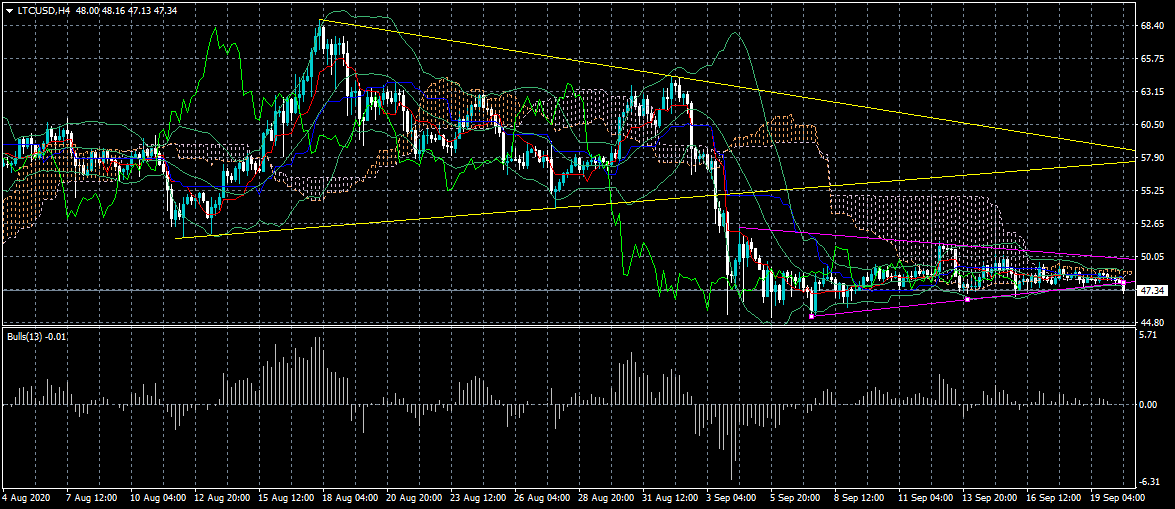This screenshot has height=509, width=1175.
Task: Open the triangle menu beside LTCUSD,H4
Action: [x=9, y=10]
